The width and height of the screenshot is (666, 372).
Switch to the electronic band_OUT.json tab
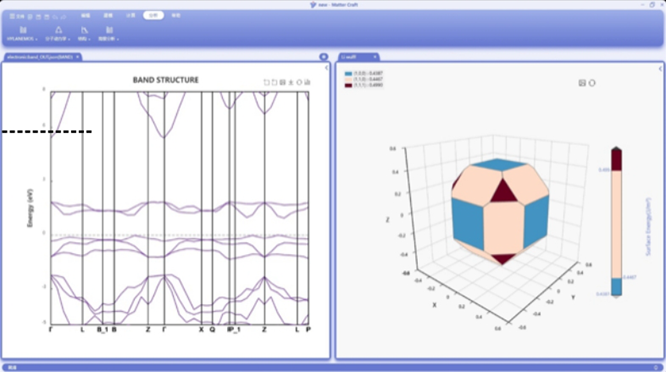point(40,57)
